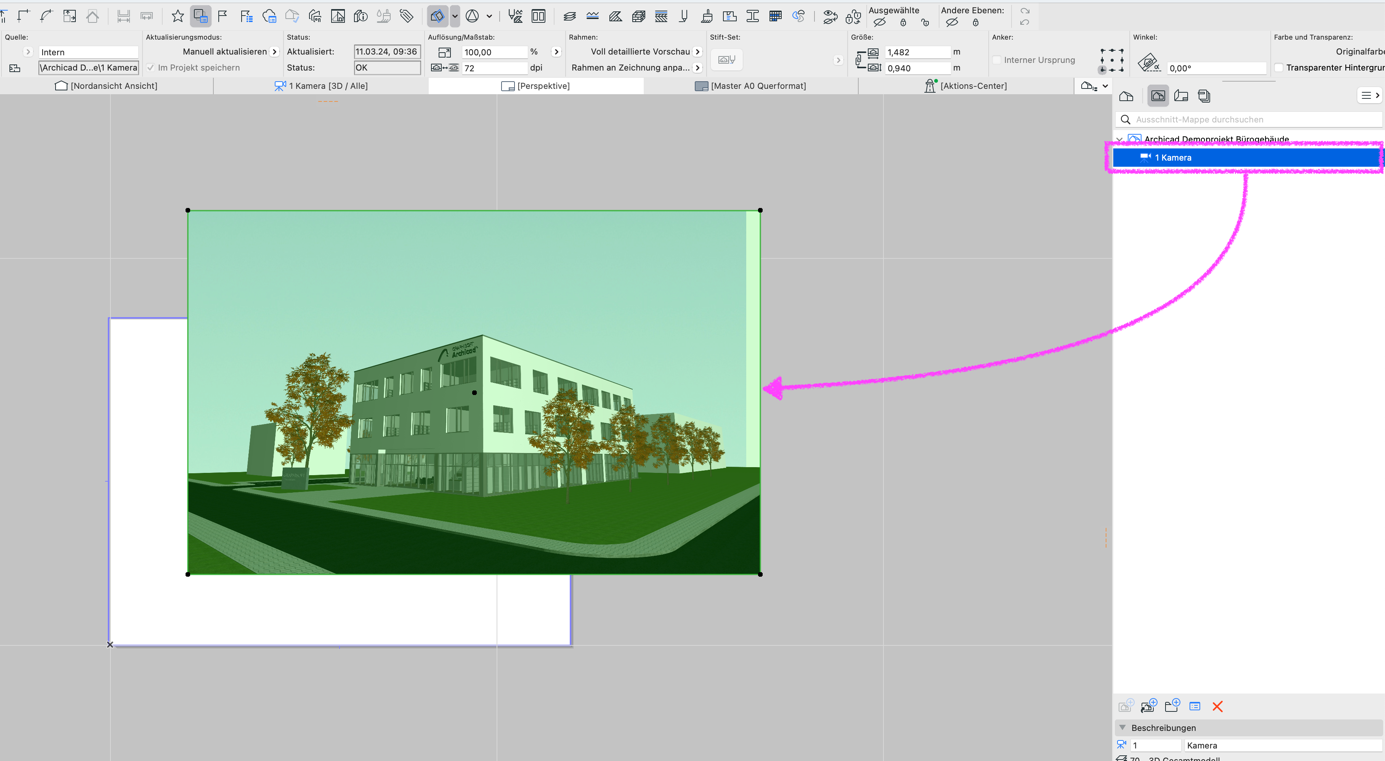The image size is (1385, 761).
Task: Click the hatched 3D box icon
Action: pos(638,16)
